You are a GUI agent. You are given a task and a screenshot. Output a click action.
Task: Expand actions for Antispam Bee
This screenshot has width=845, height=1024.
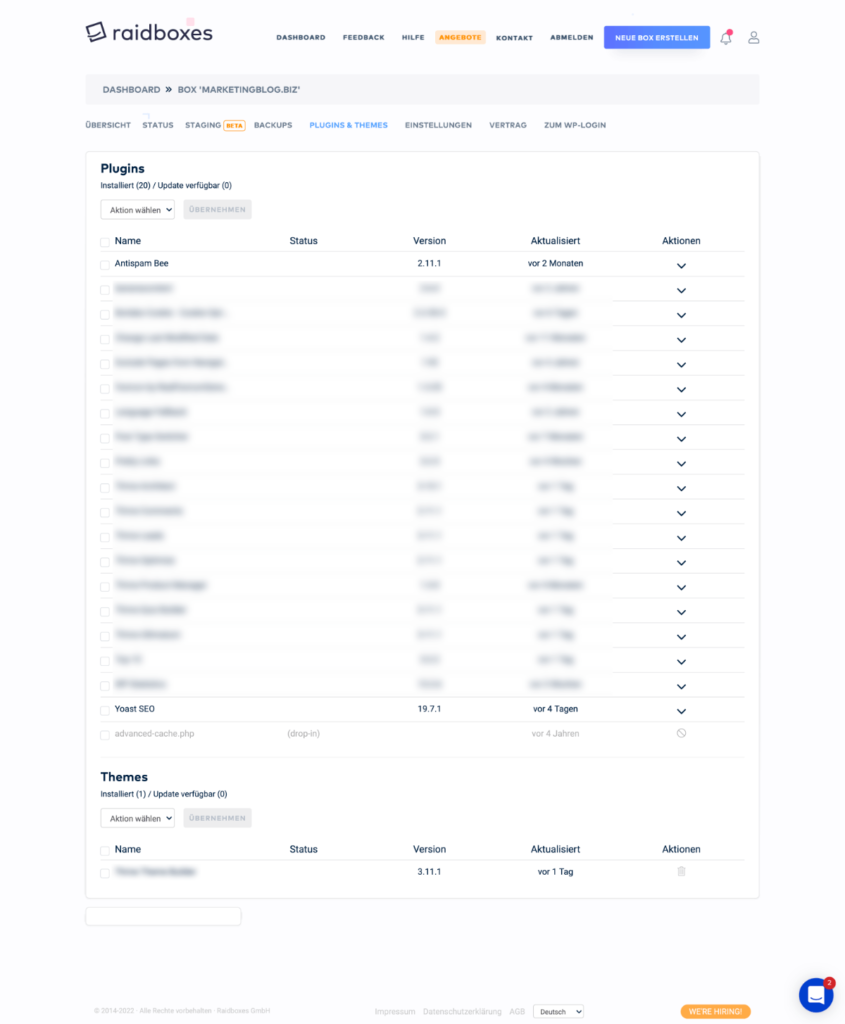(x=681, y=265)
